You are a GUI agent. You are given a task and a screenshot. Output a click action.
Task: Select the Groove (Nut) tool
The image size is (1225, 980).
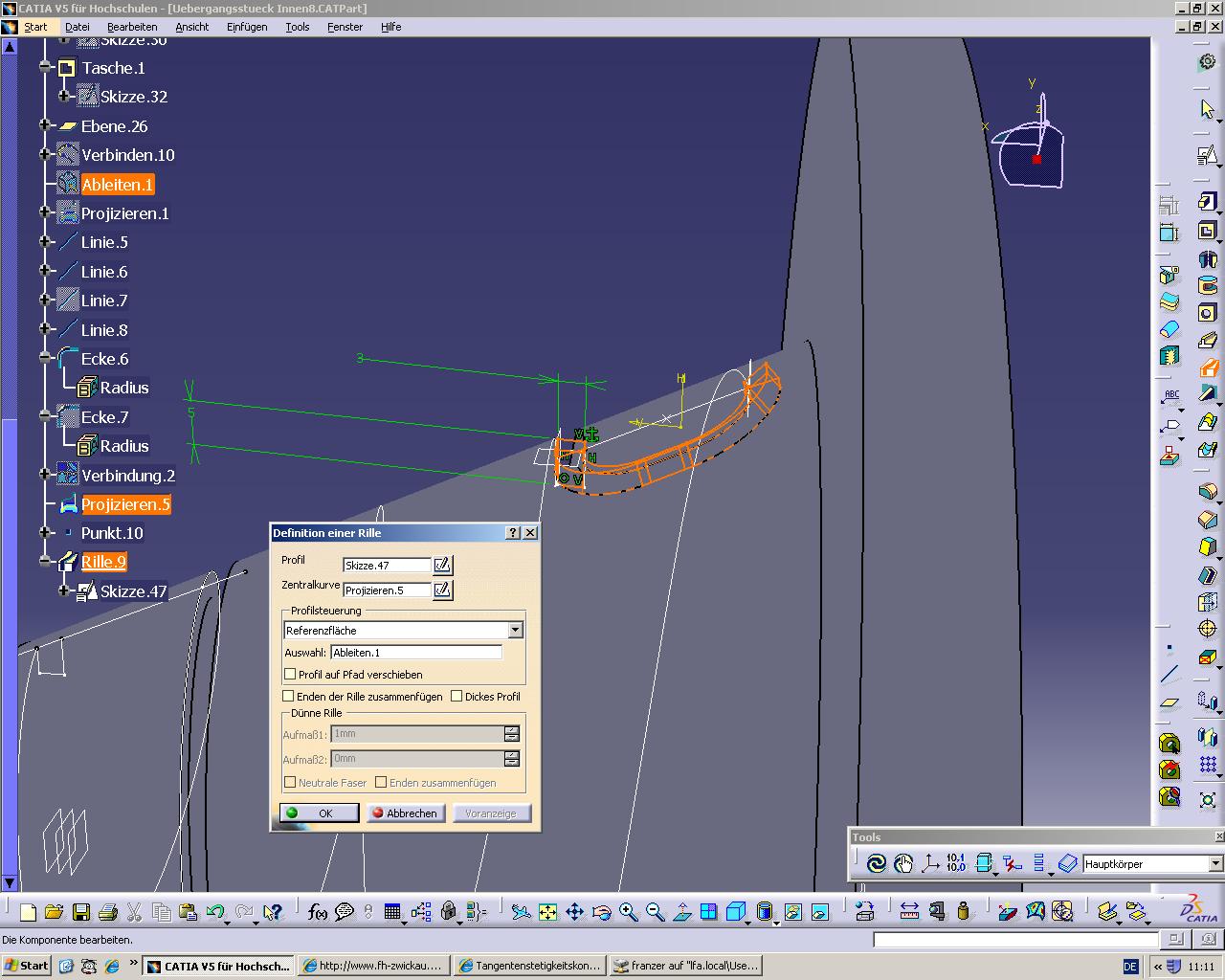tap(1208, 285)
